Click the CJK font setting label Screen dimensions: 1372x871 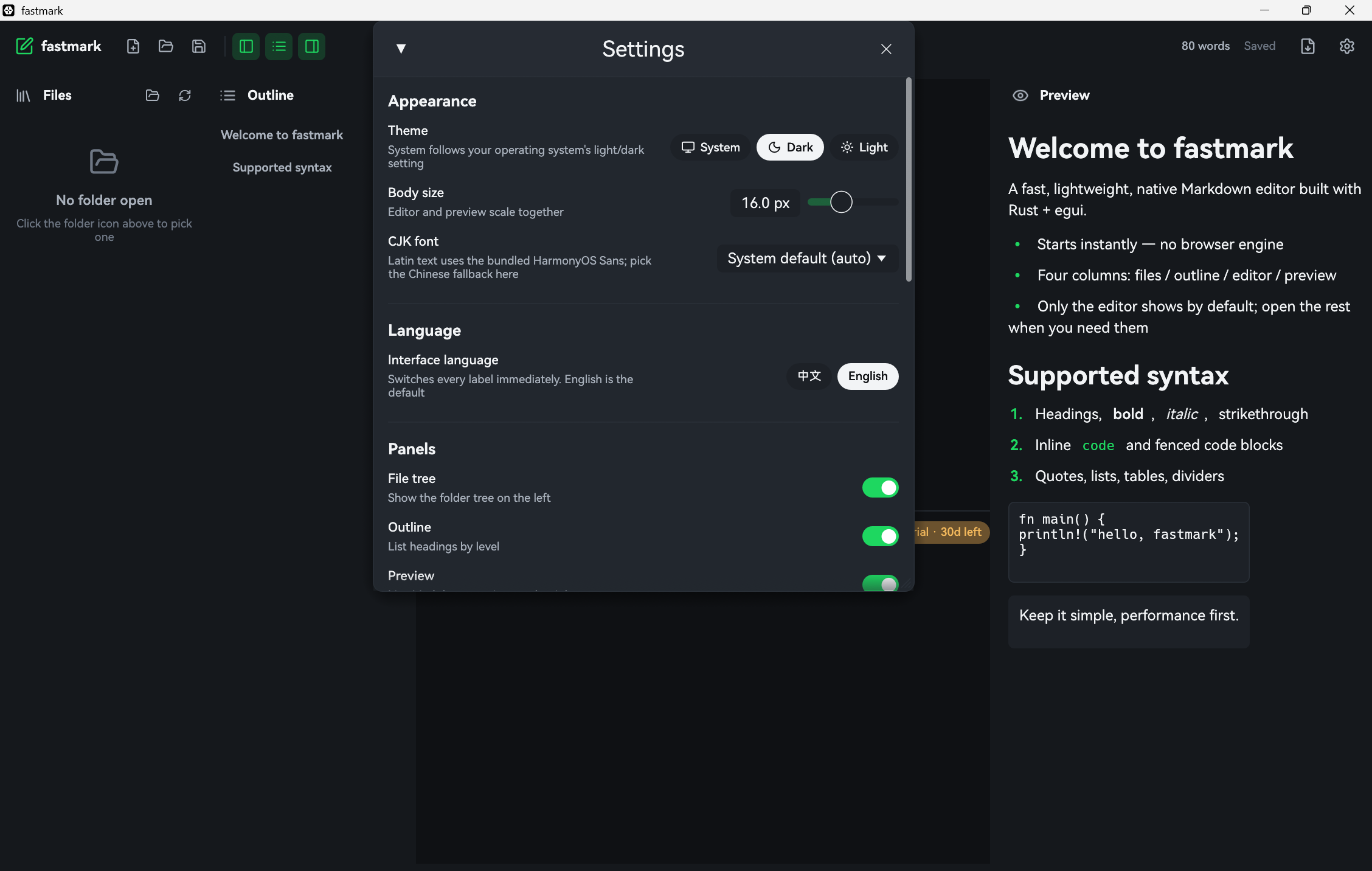point(413,241)
